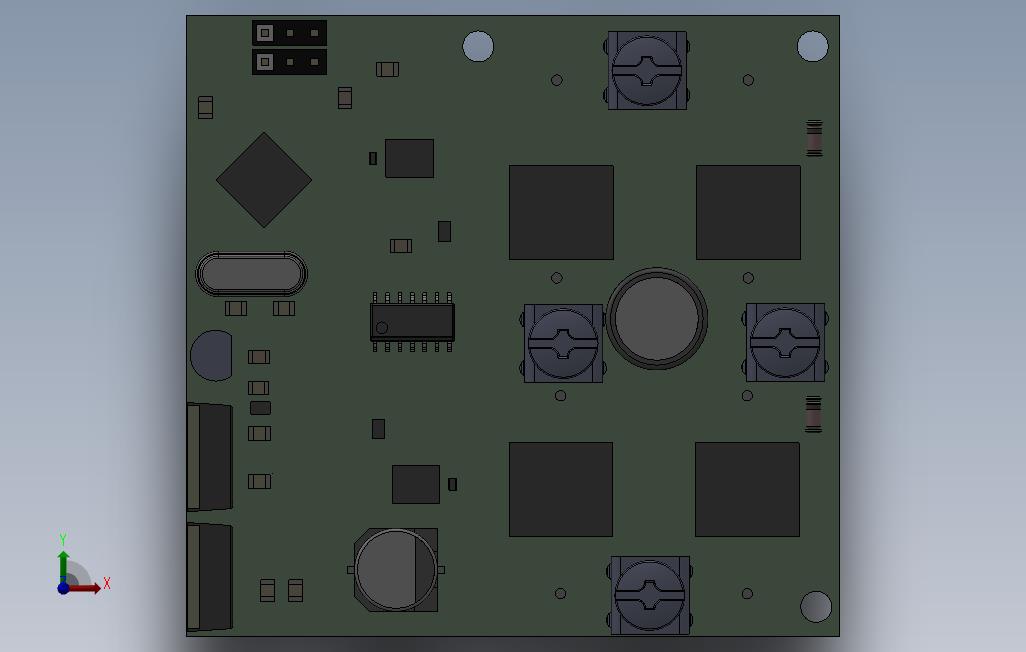Select the screw terminal beside the central round component's left
1026x652 pixels.
563,343
